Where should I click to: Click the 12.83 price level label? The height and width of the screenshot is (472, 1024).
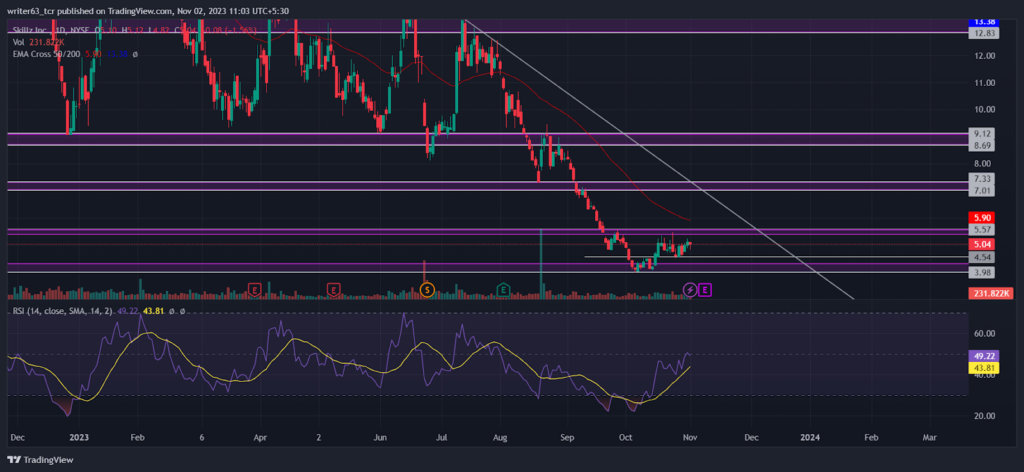[983, 33]
